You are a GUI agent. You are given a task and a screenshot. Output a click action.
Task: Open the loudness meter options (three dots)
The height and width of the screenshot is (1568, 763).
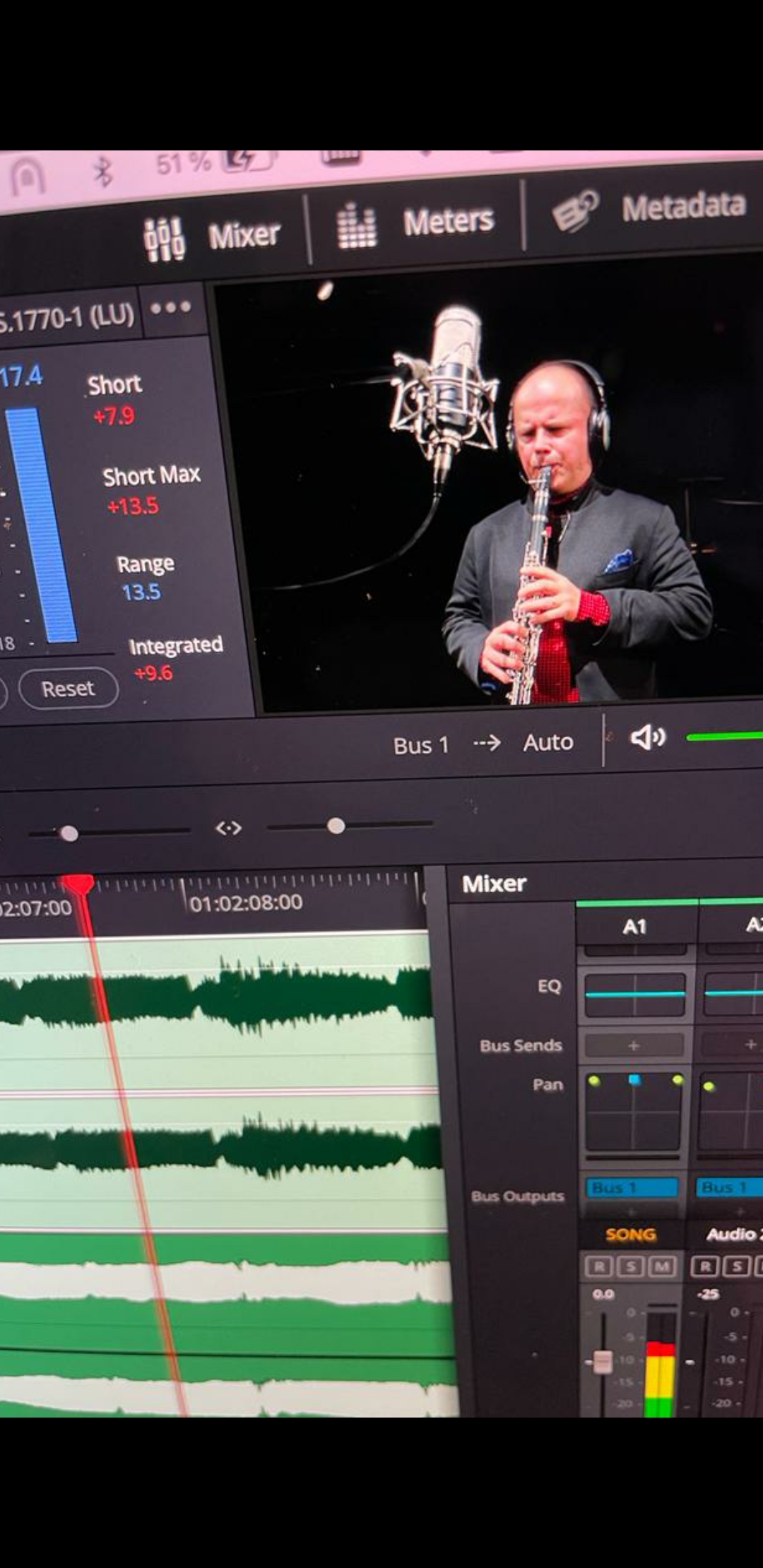coord(171,308)
